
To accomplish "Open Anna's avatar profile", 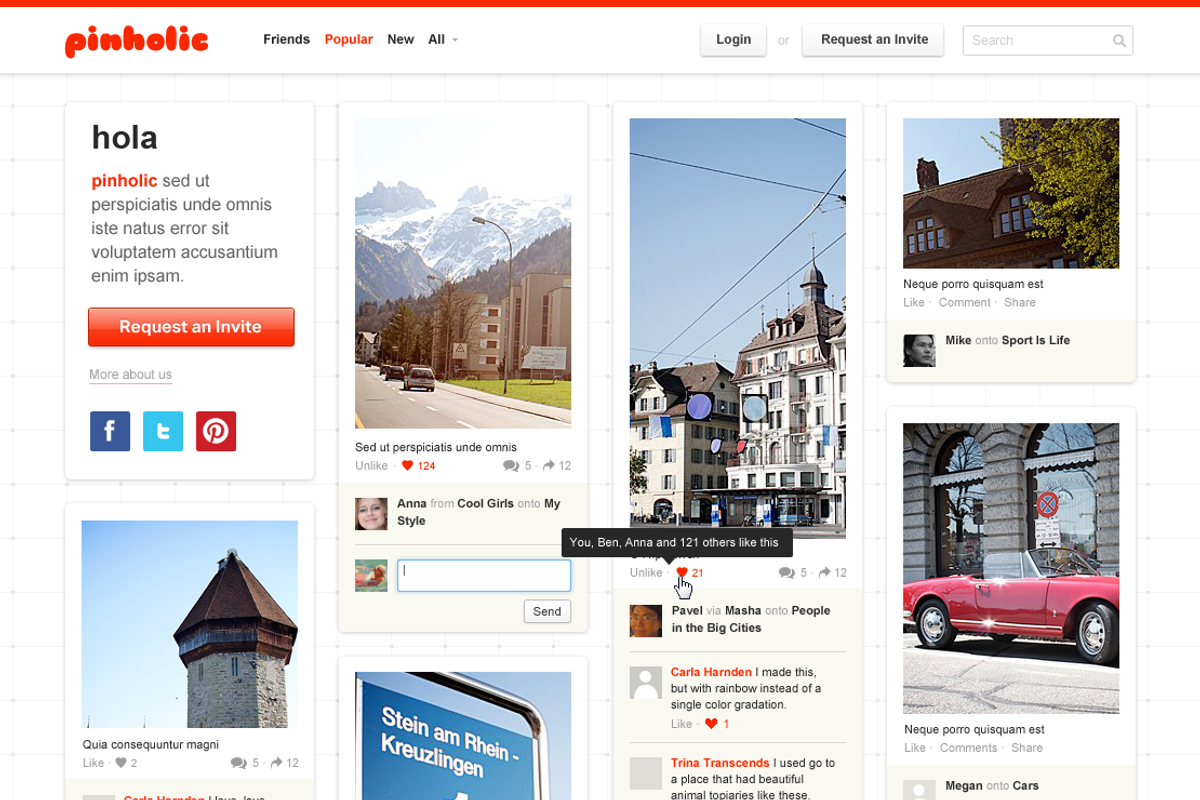I will point(371,513).
